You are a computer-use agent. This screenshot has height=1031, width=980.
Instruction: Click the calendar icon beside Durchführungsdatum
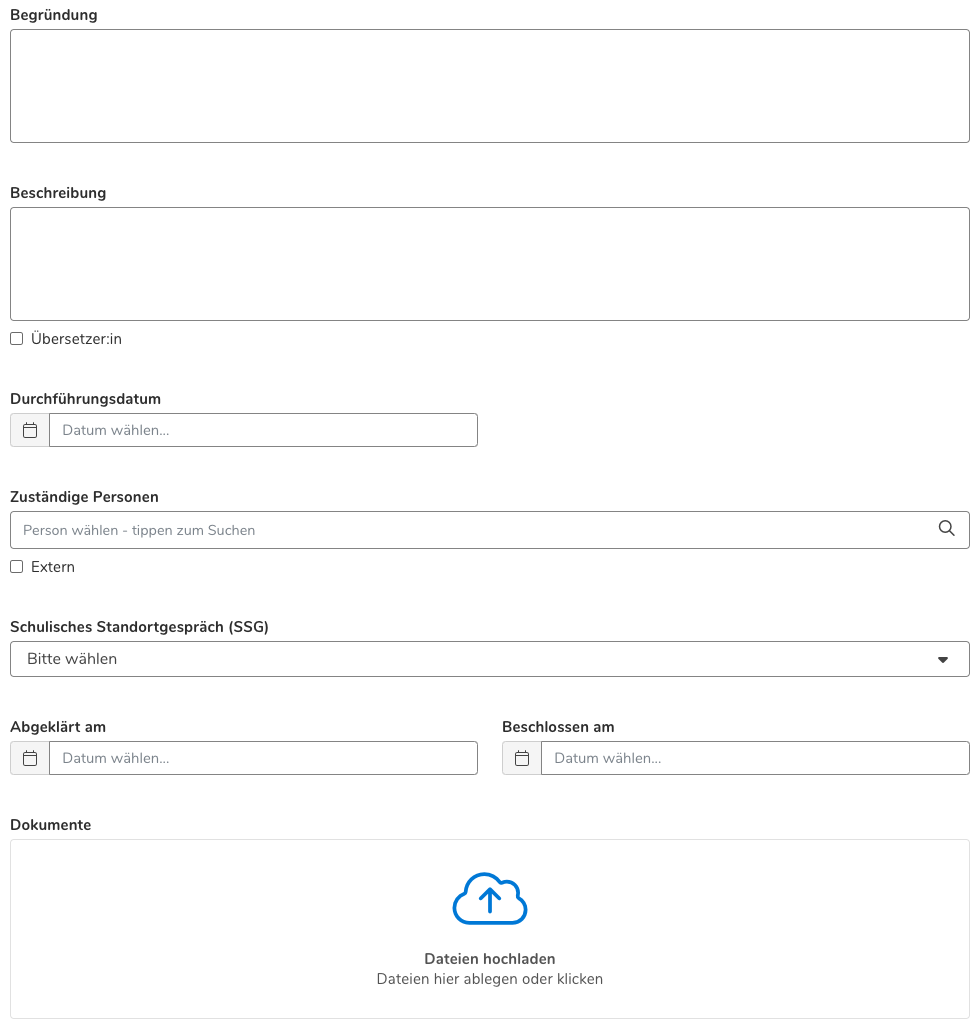30,430
